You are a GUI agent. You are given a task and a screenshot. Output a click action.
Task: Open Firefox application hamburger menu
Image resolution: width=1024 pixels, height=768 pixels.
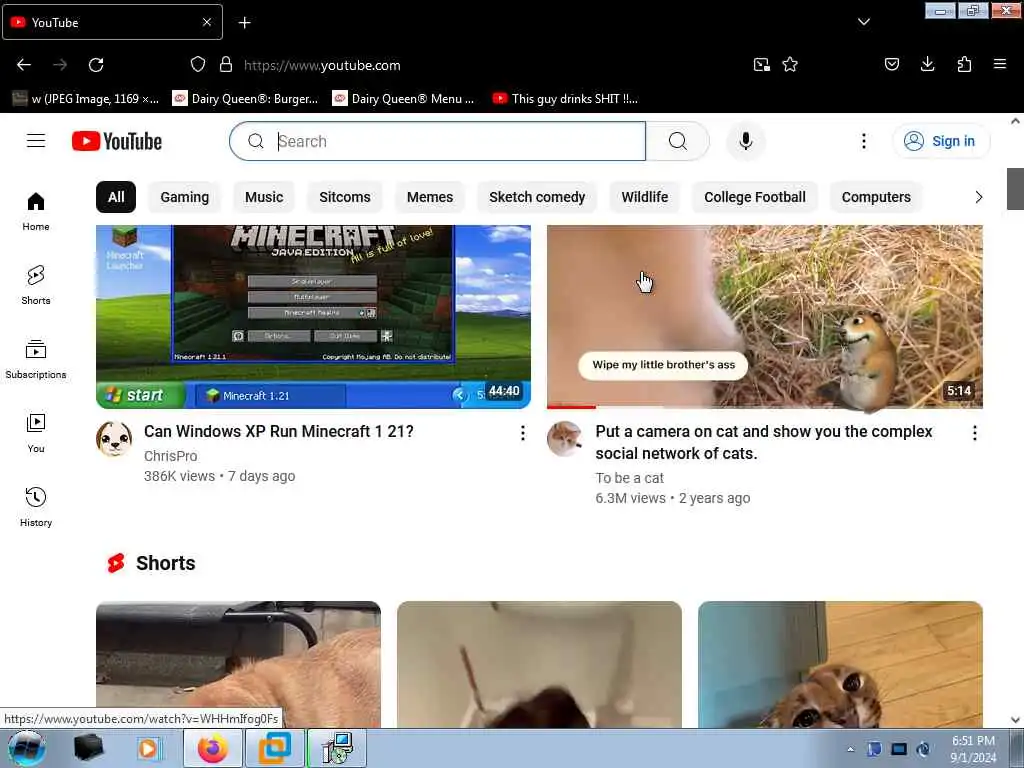[x=1000, y=64]
